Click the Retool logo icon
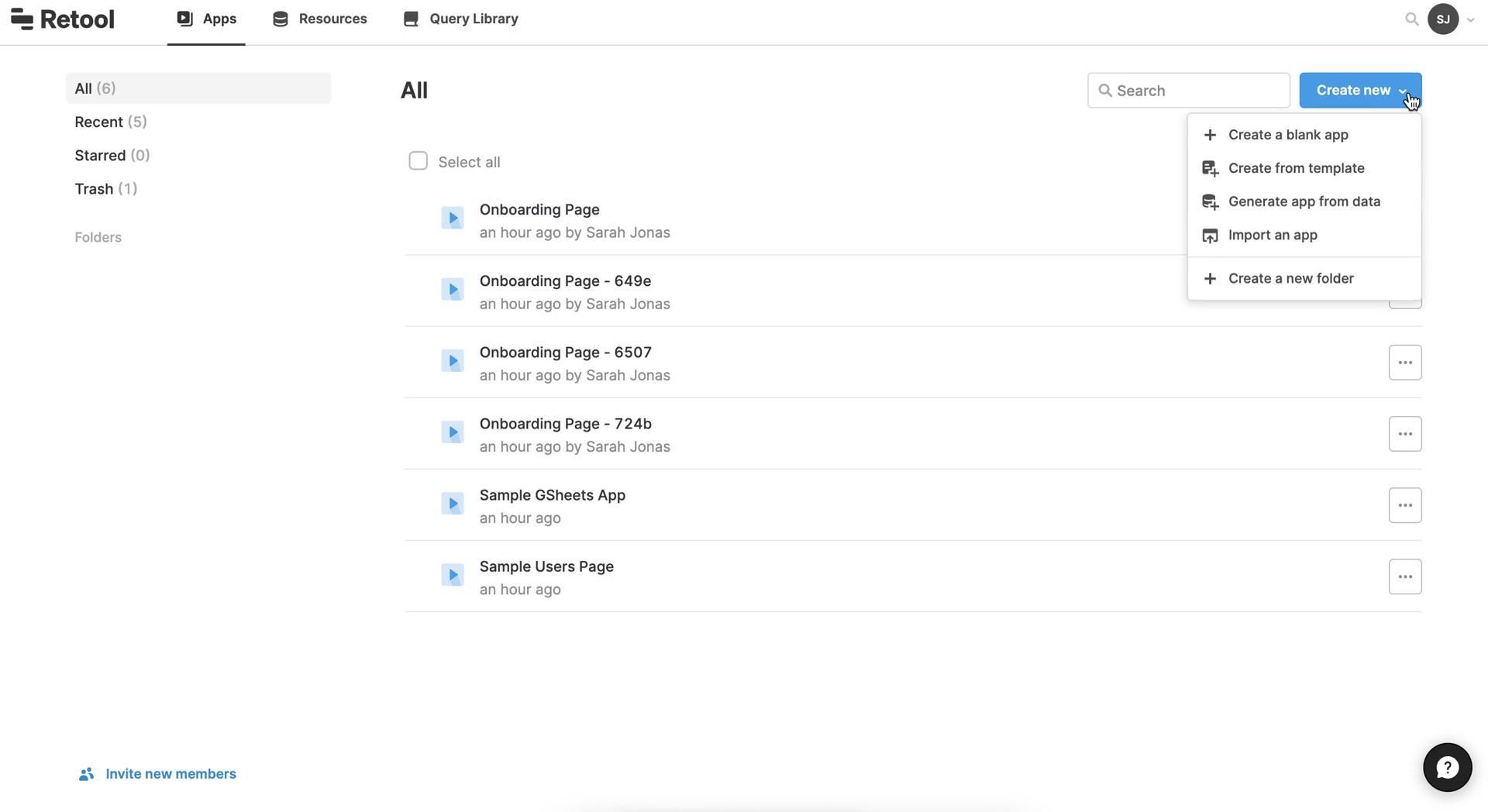The image size is (1488, 812). [x=22, y=19]
